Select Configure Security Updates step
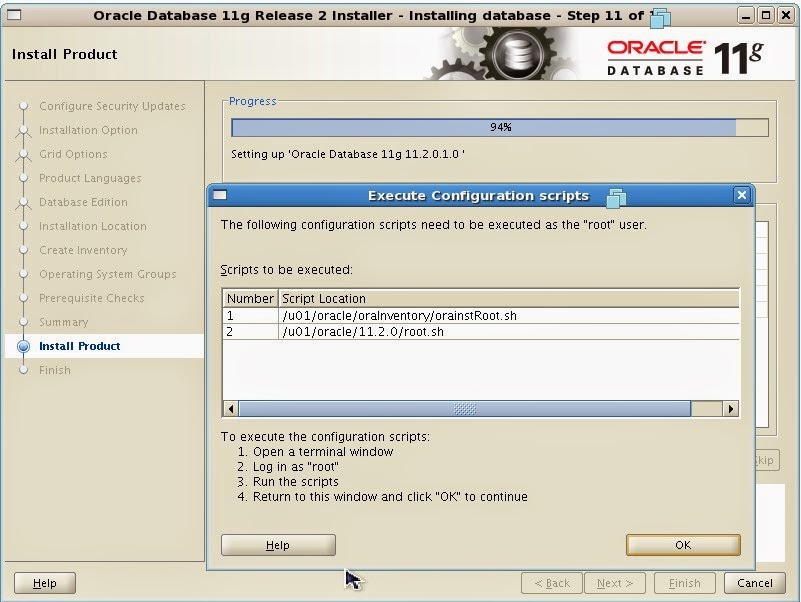The width and height of the screenshot is (801, 602). [x=112, y=106]
